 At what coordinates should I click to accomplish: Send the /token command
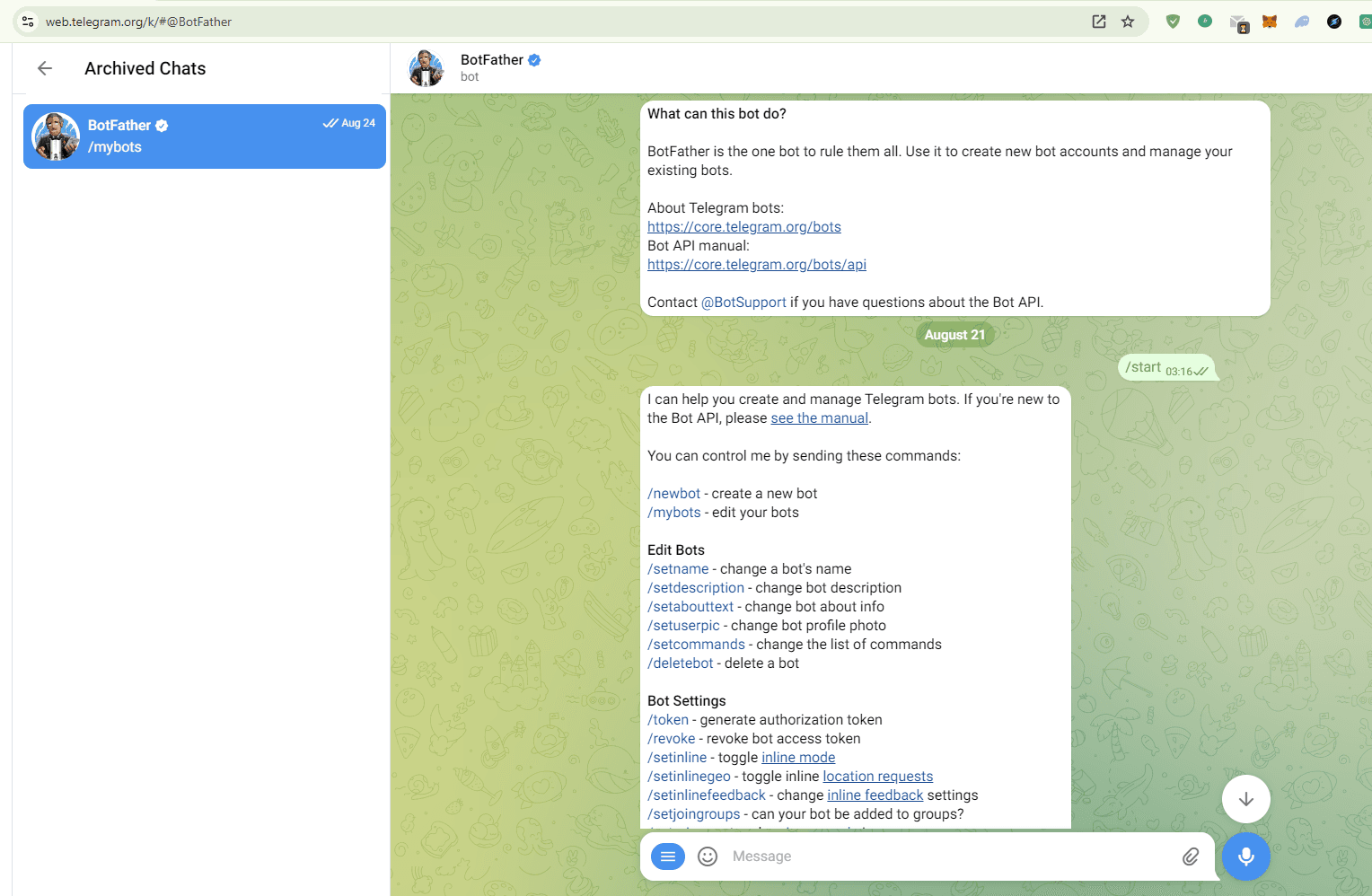click(x=668, y=720)
